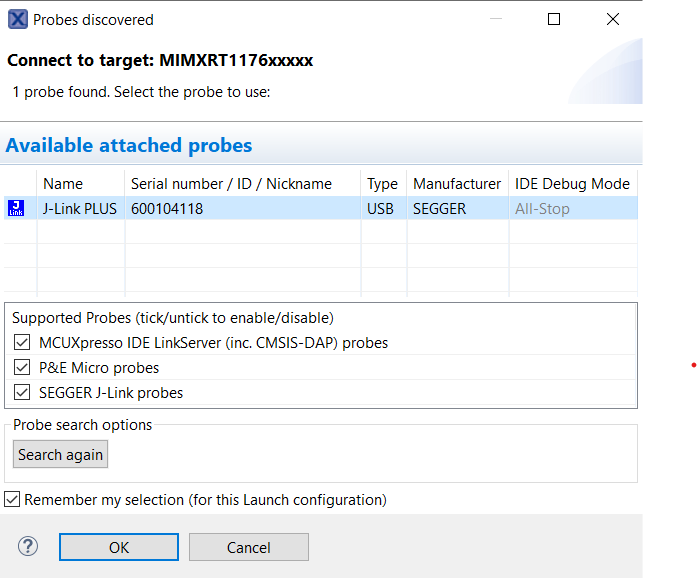Click serial number 600104118 cell

coord(167,209)
